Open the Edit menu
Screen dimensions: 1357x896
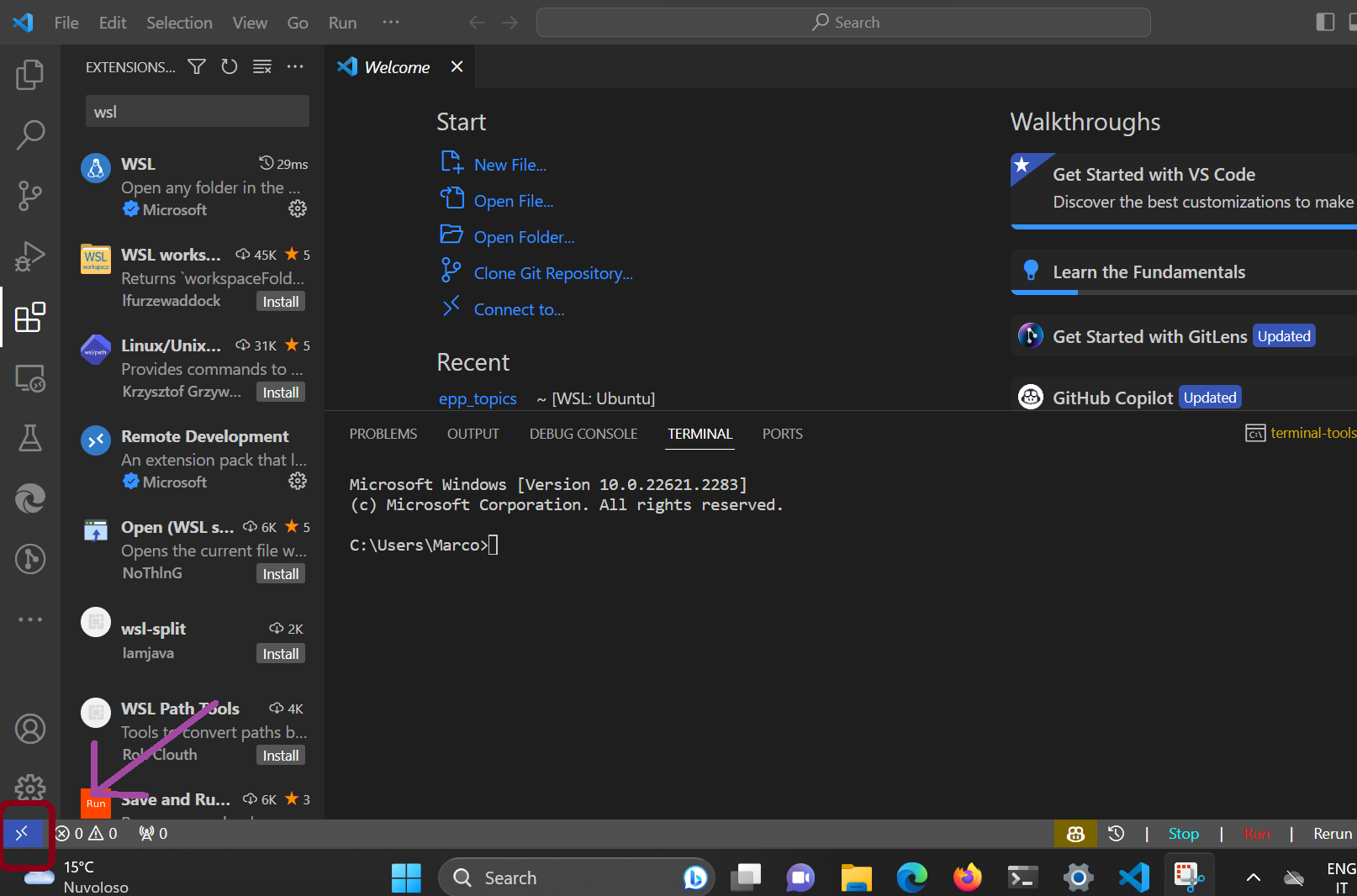pyautogui.click(x=113, y=23)
